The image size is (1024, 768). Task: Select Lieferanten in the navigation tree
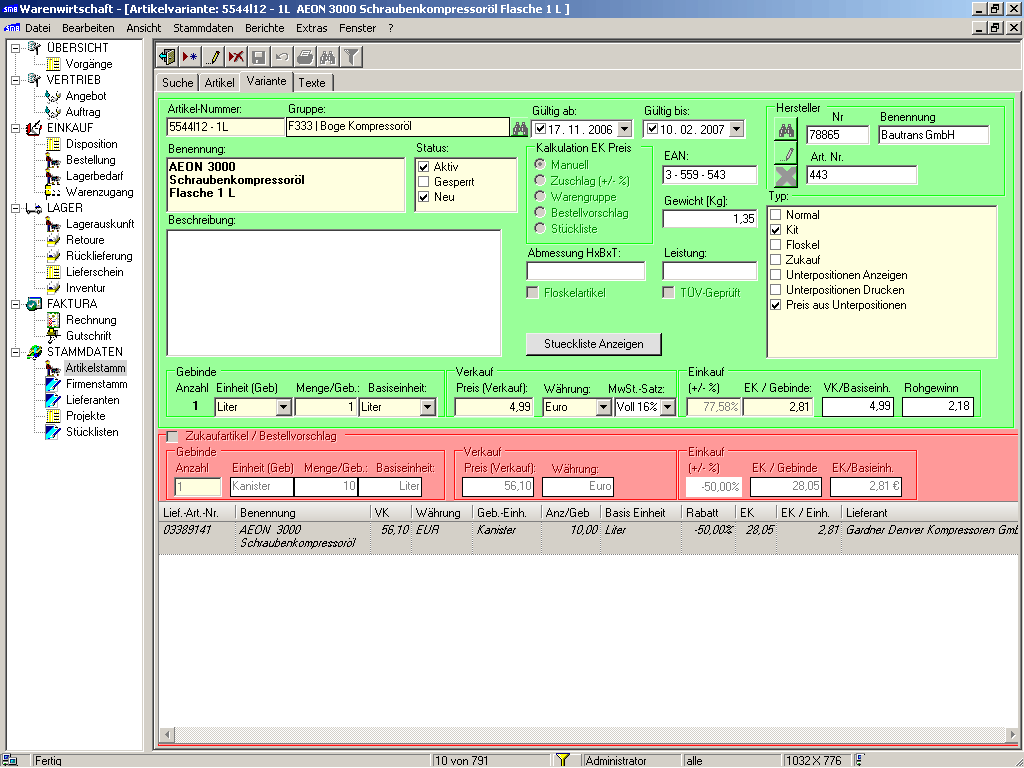click(x=93, y=400)
